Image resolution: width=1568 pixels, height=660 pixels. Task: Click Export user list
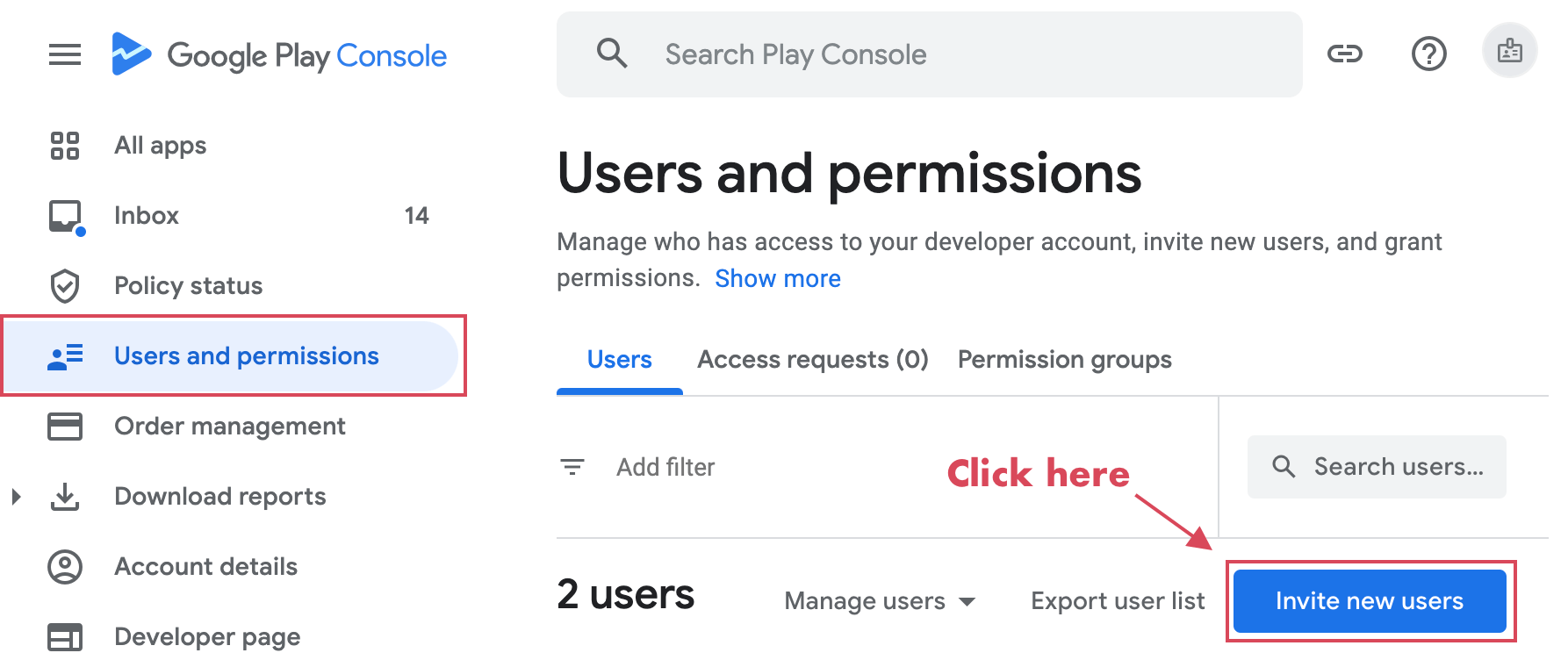1117,601
